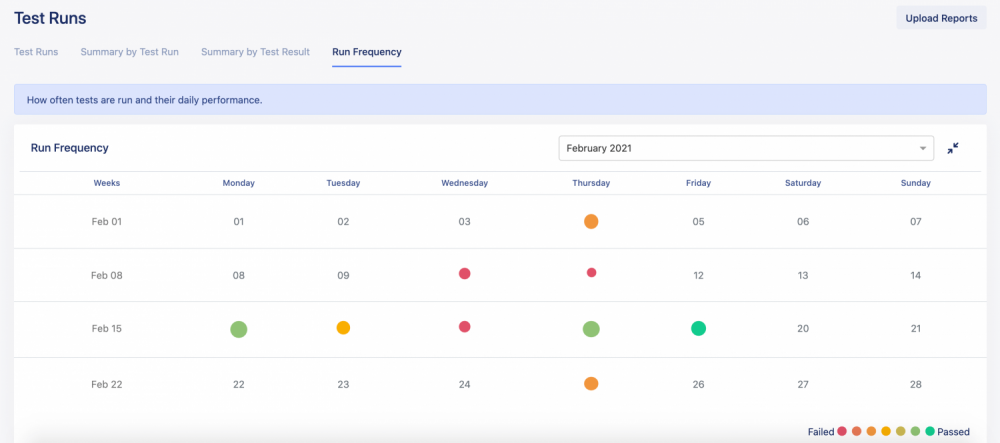The width and height of the screenshot is (1000, 443).
Task: Click the Test Runs page title
Action: (x=50, y=18)
